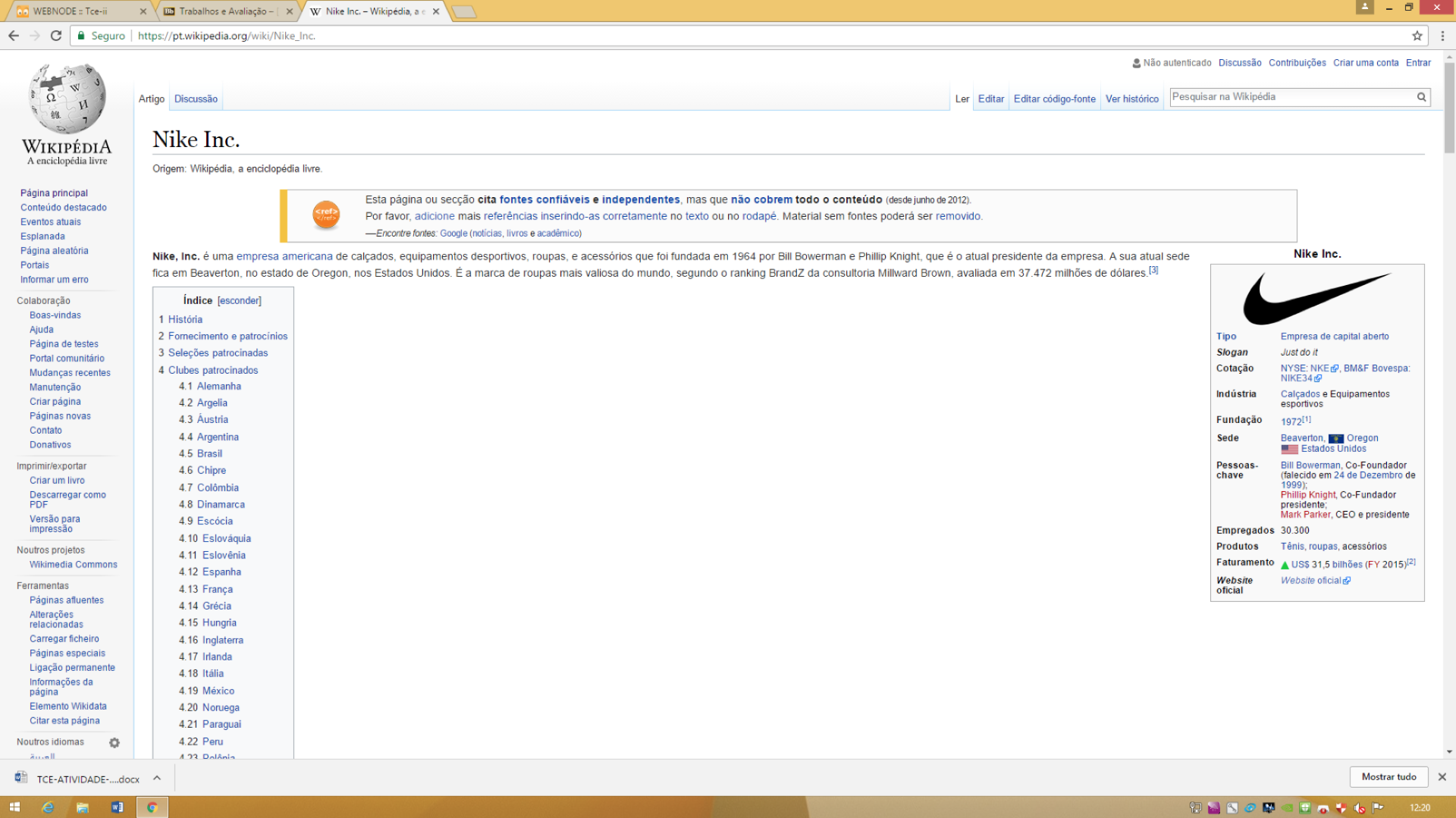Switch to the Trabalhos e Avaliação browser tab
The width and height of the screenshot is (1456, 818).
coord(224,11)
